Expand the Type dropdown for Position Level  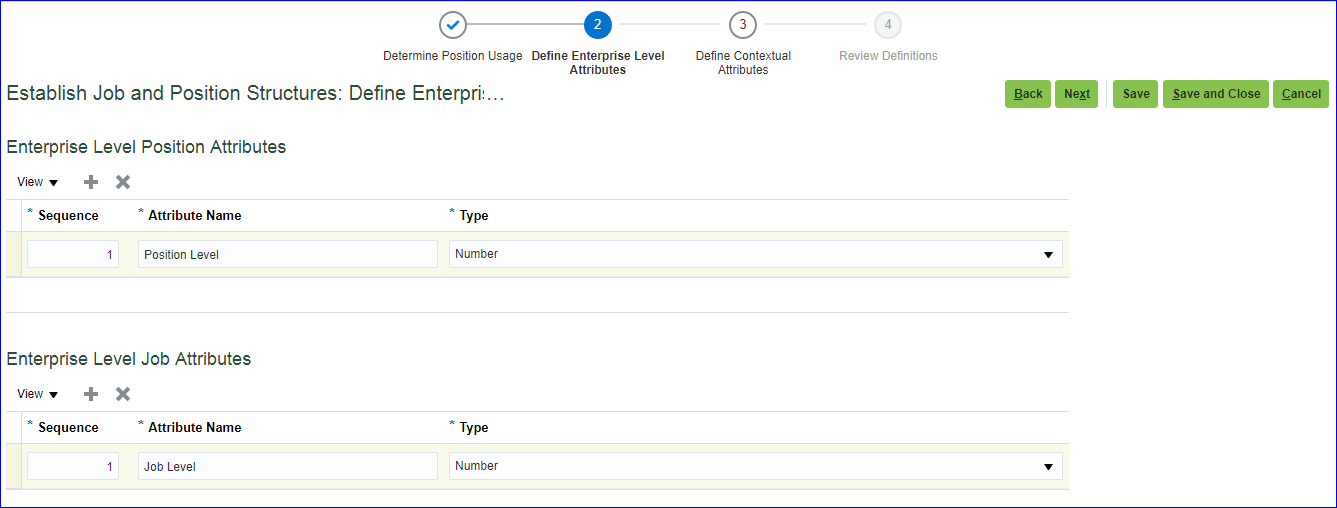pos(1047,255)
